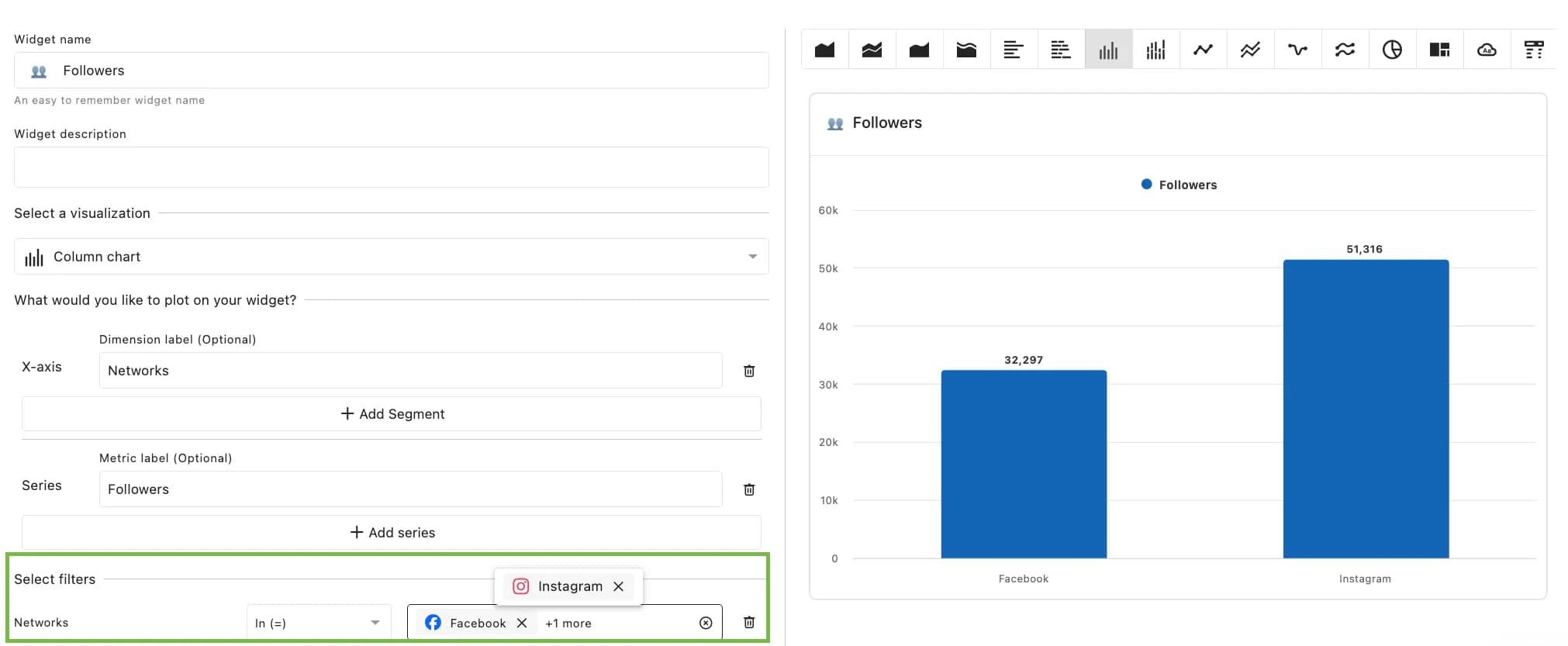This screenshot has width=1568, height=646.
Task: Click the Widget description input field
Action: pos(391,168)
